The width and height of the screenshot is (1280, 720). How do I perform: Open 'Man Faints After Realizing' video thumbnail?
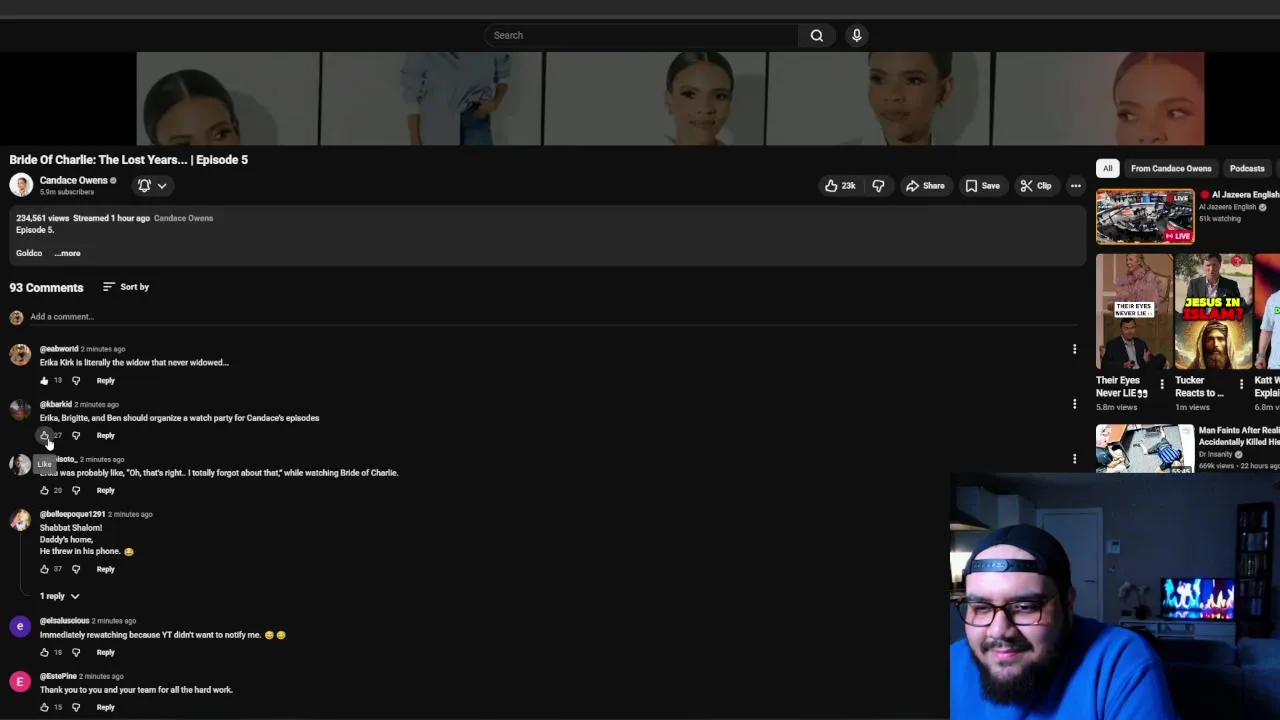click(x=1145, y=448)
